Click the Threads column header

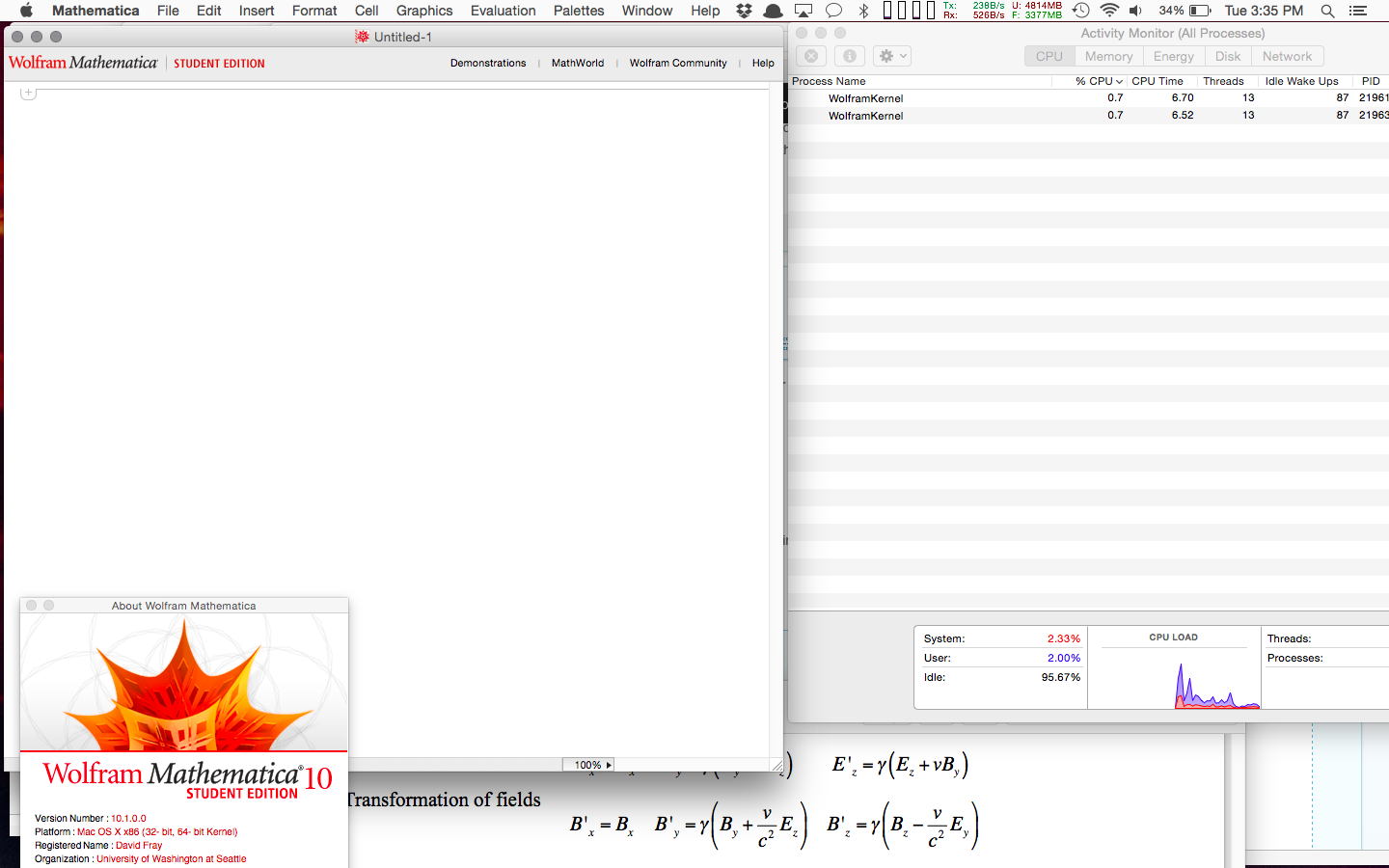click(x=1223, y=81)
